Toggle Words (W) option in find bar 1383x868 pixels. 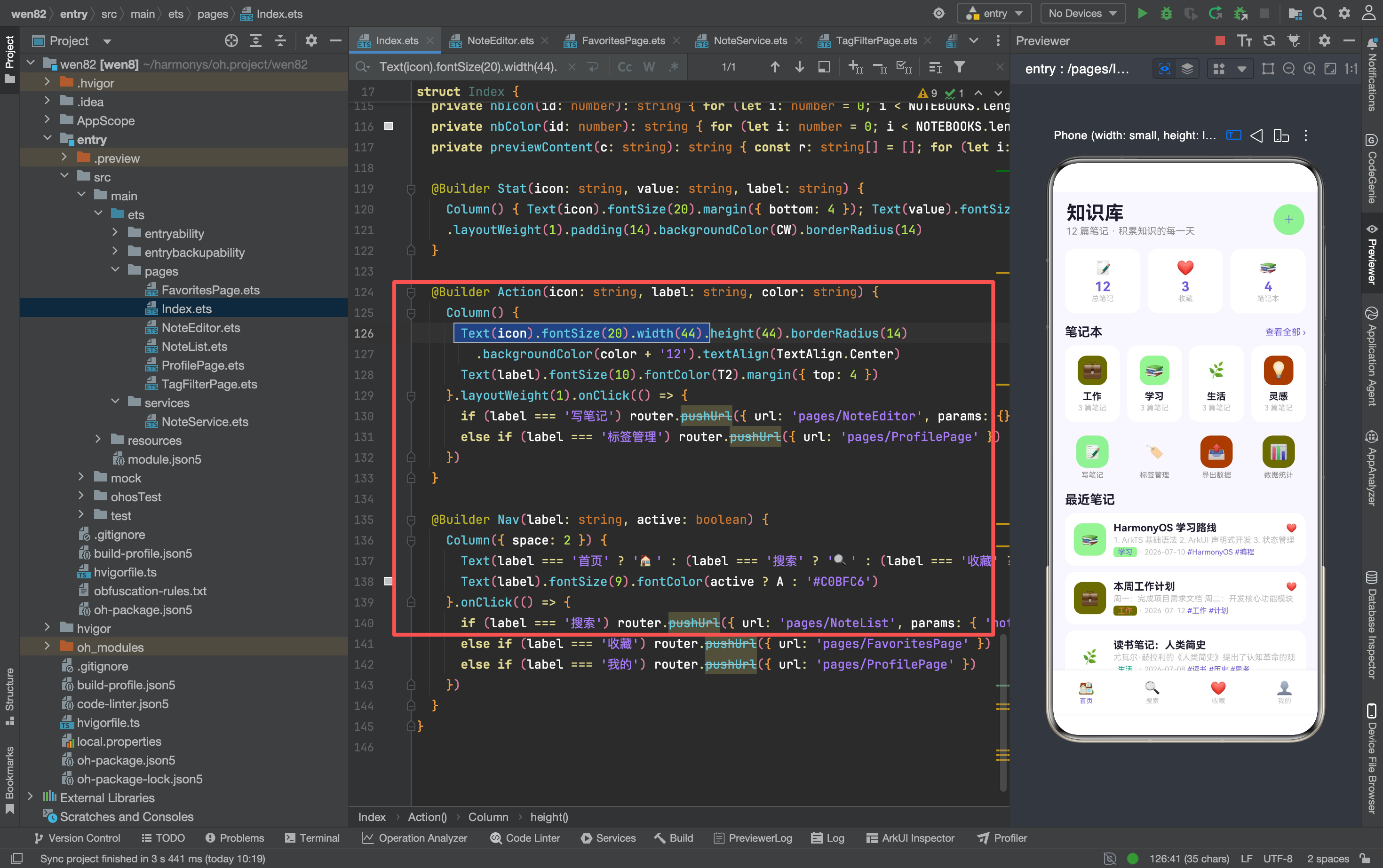(649, 67)
